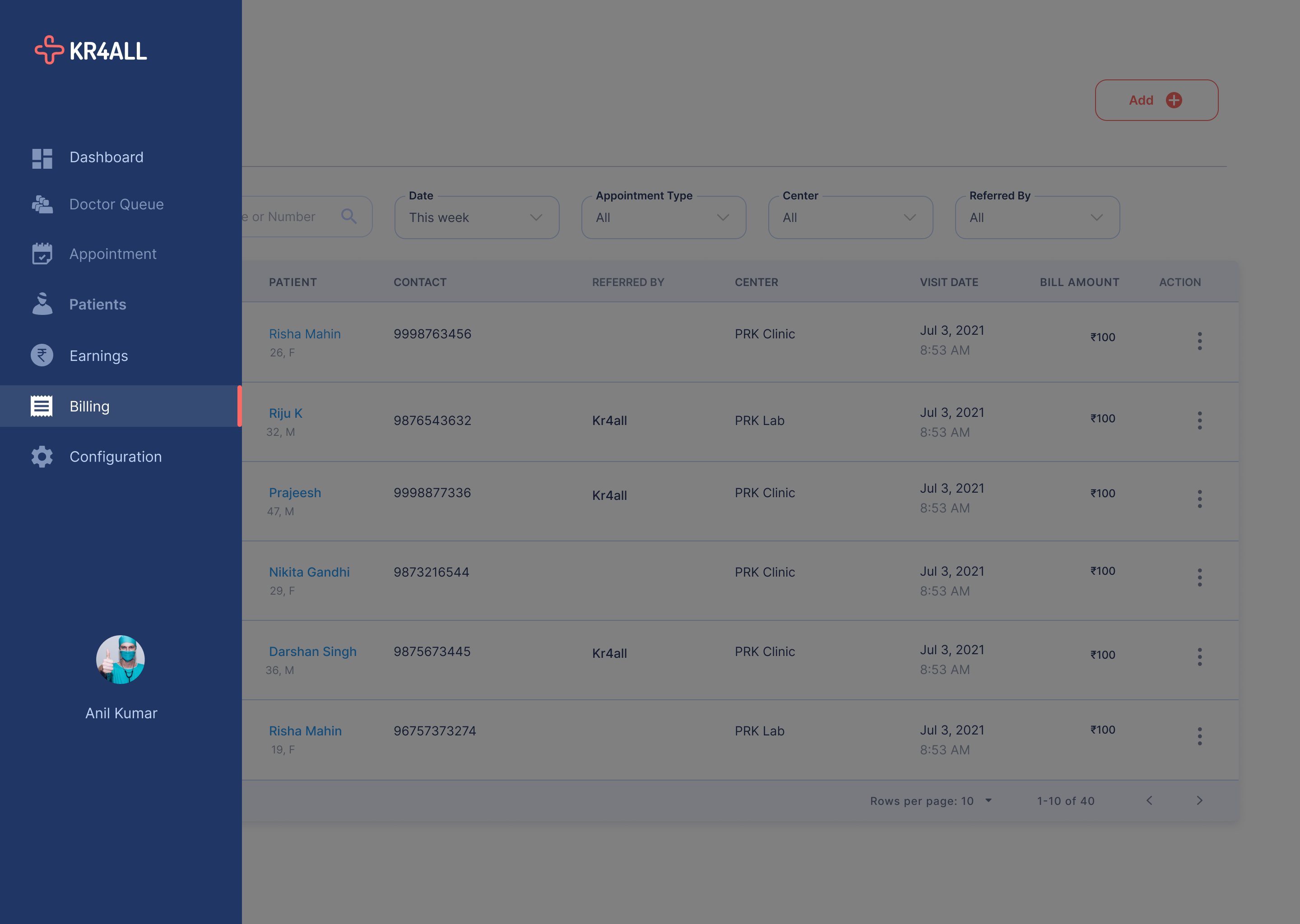
Task: Click contact number 9875673445
Action: coord(432,651)
